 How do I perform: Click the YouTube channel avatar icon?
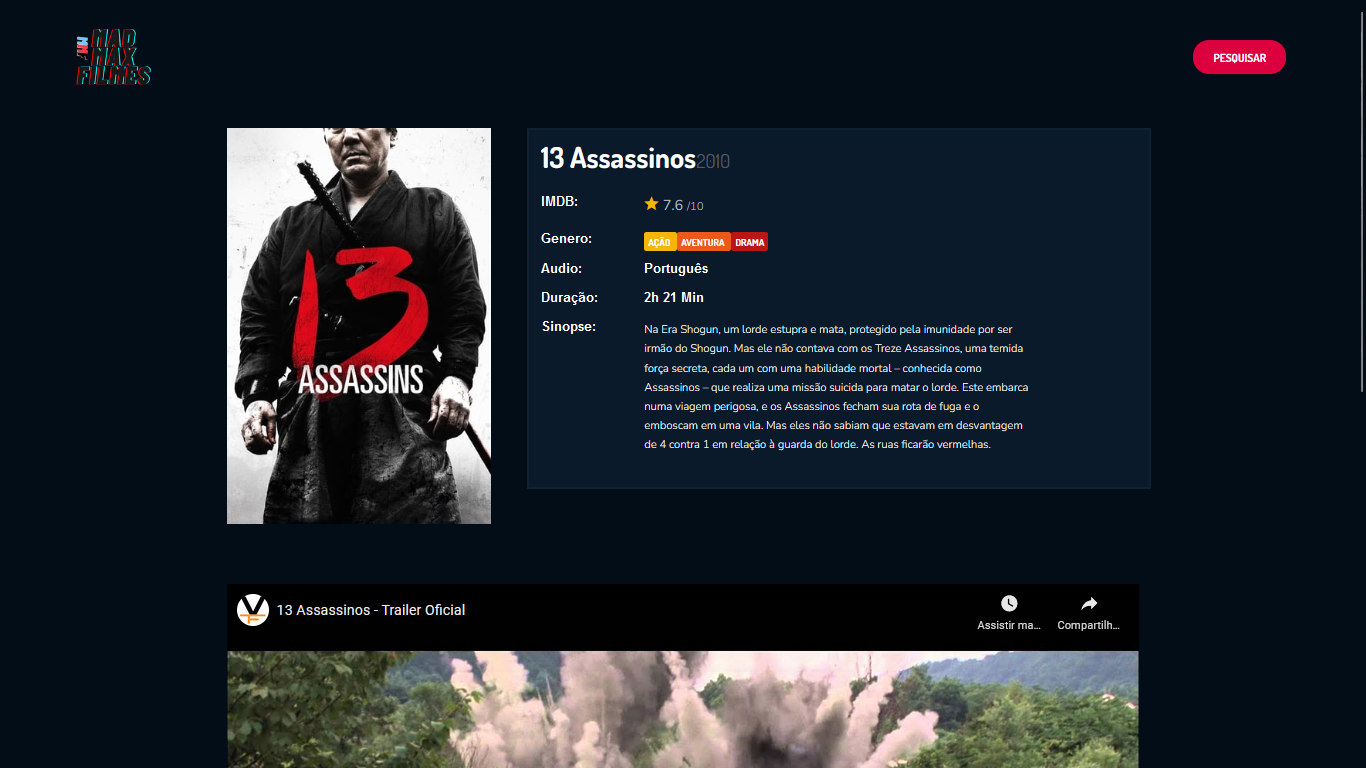253,610
